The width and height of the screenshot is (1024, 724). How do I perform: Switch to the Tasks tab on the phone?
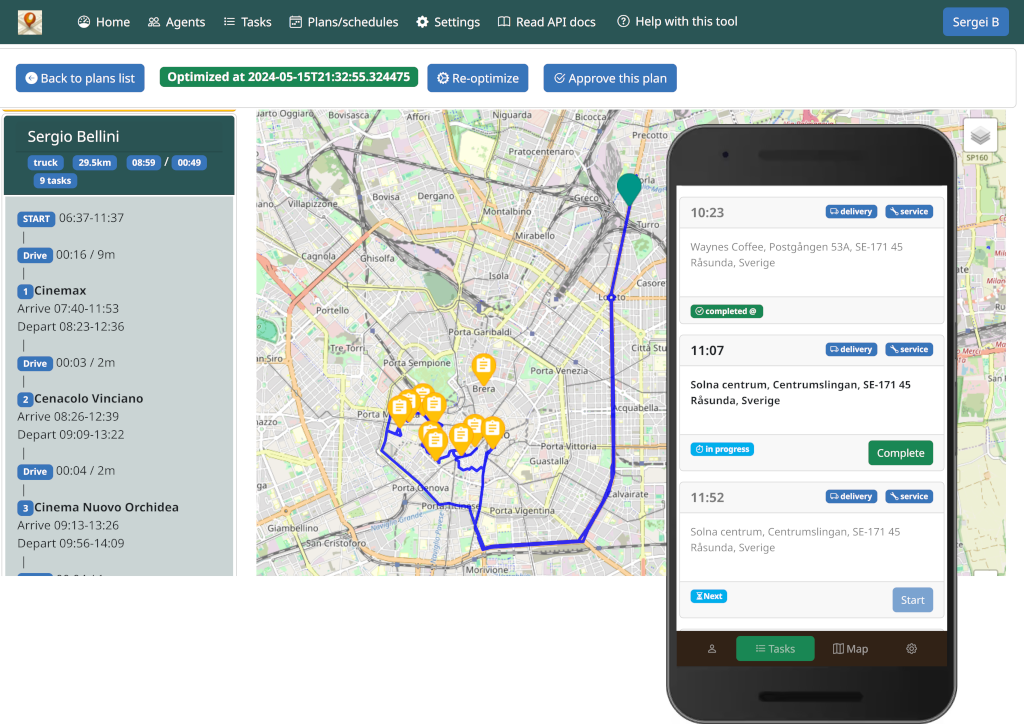click(775, 648)
